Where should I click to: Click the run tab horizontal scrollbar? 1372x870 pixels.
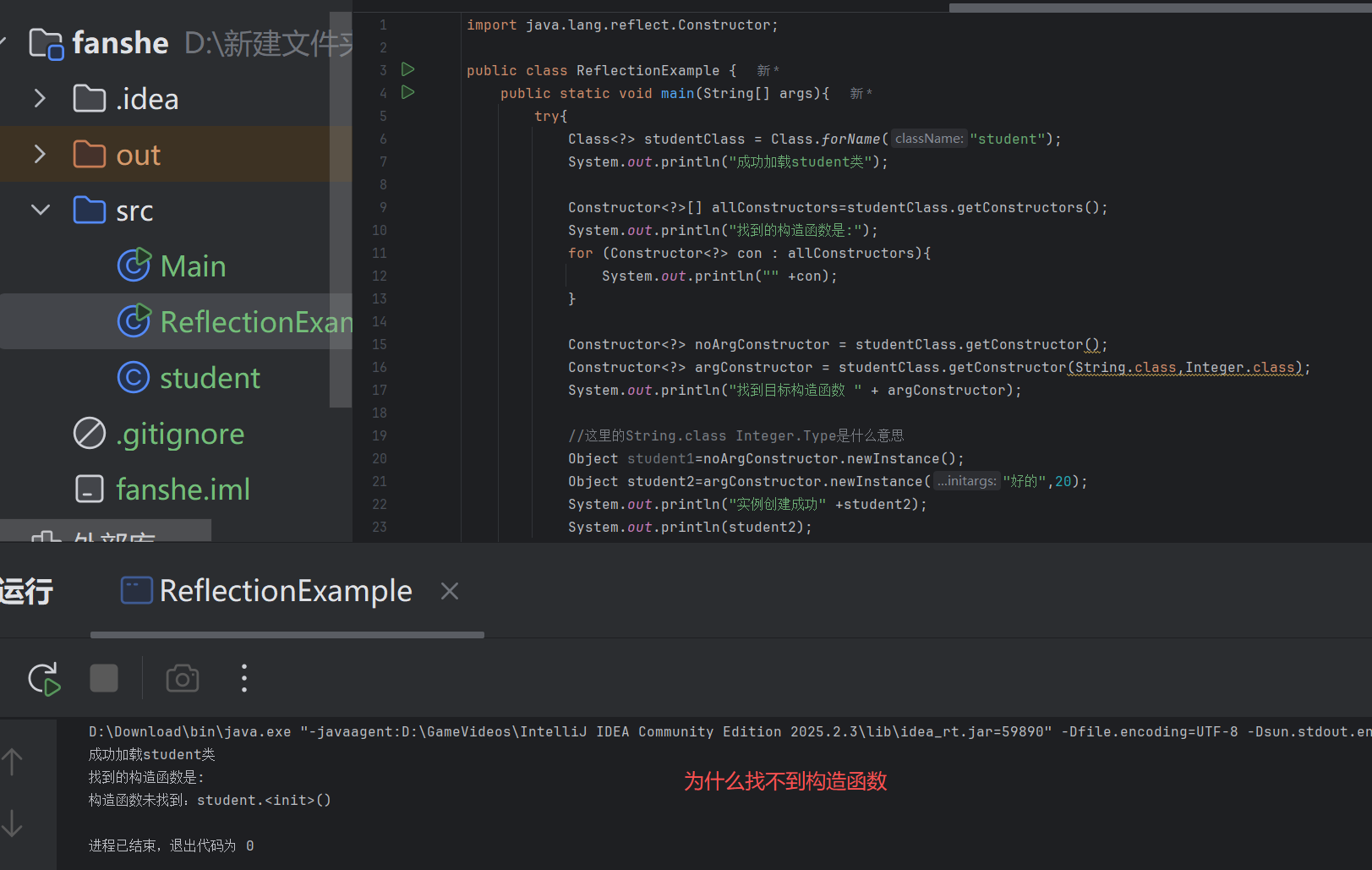point(287,634)
